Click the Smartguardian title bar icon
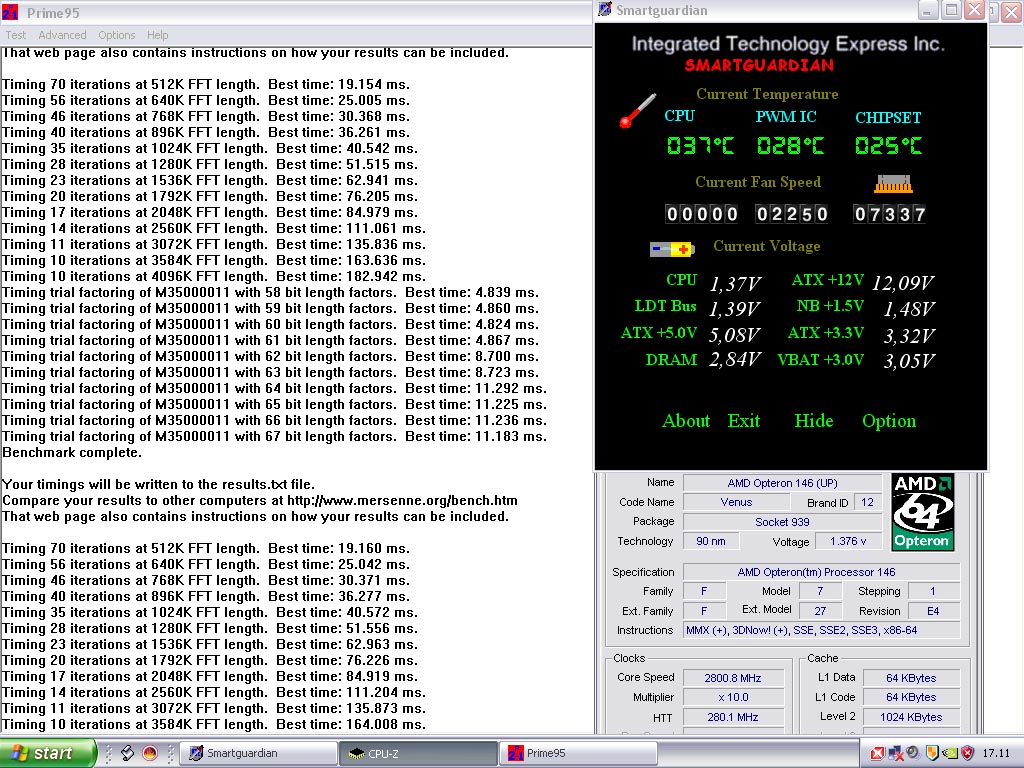 tap(605, 9)
